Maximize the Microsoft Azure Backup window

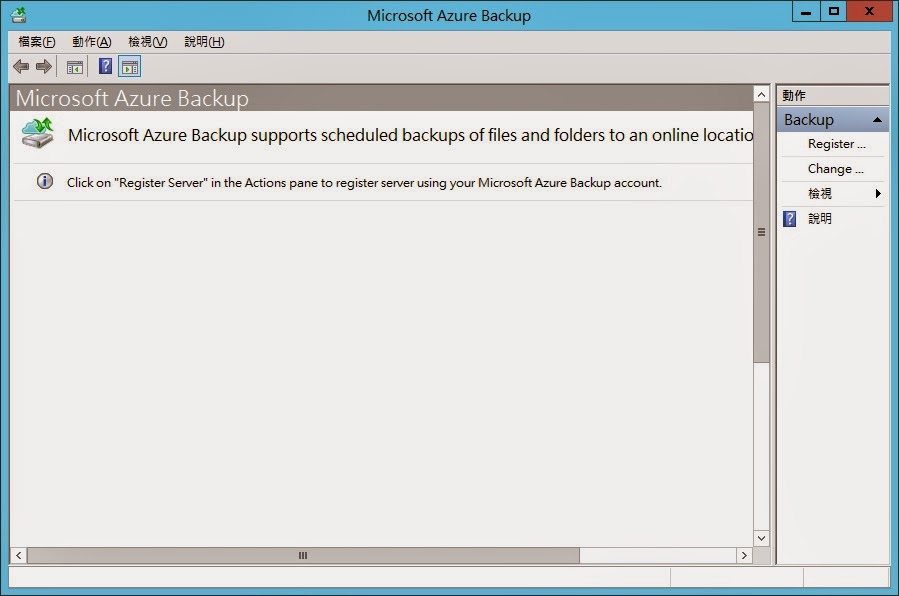point(834,12)
